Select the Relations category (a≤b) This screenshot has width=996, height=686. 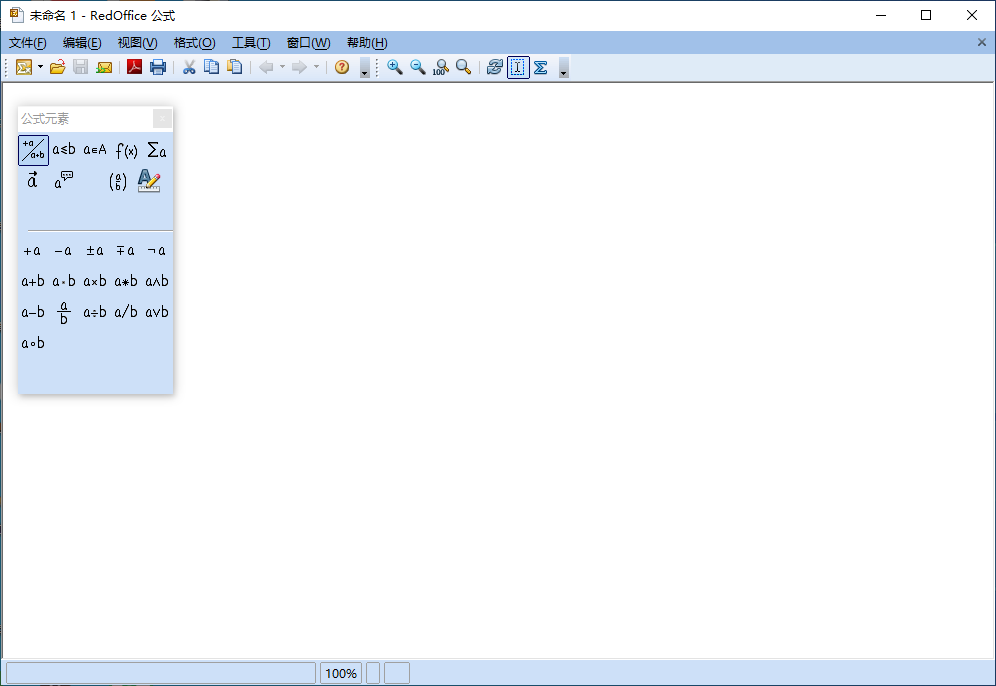pyautogui.click(x=64, y=150)
